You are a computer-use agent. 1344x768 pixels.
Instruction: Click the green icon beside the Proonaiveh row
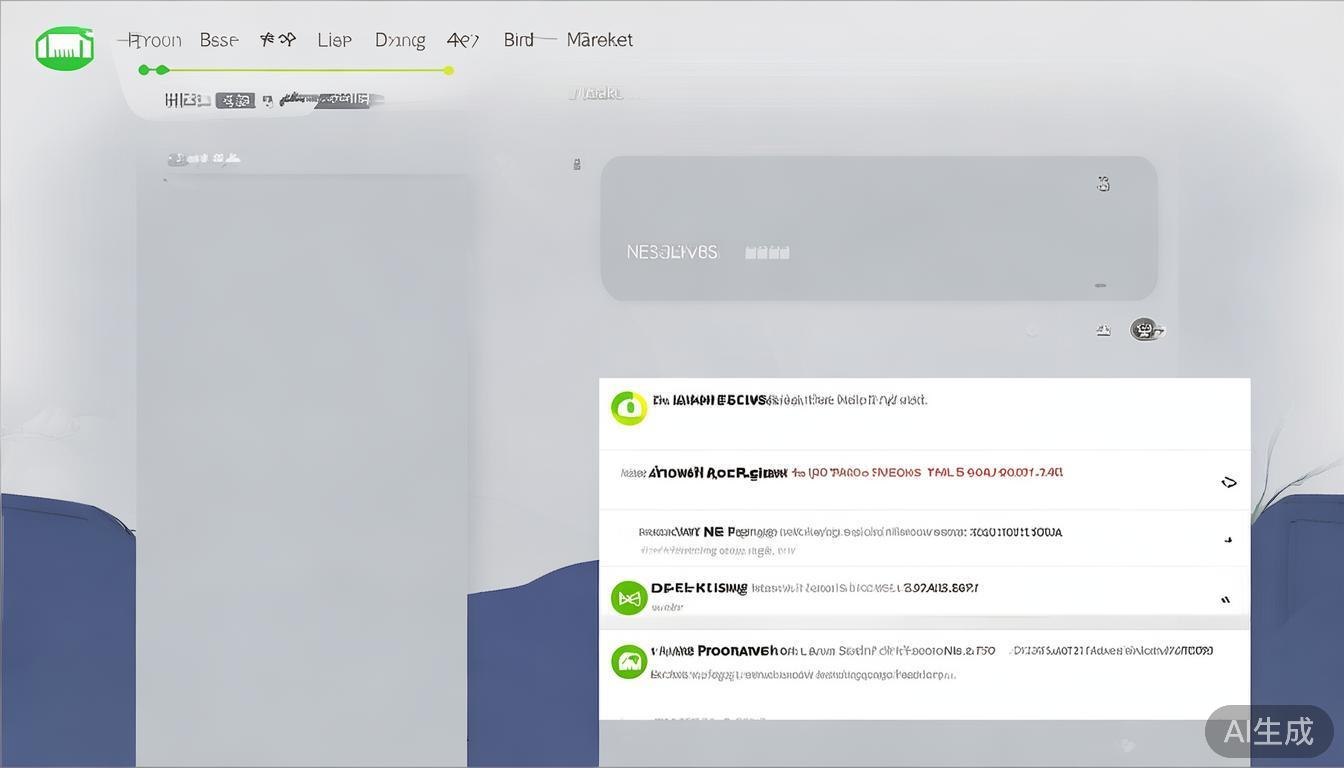[629, 661]
